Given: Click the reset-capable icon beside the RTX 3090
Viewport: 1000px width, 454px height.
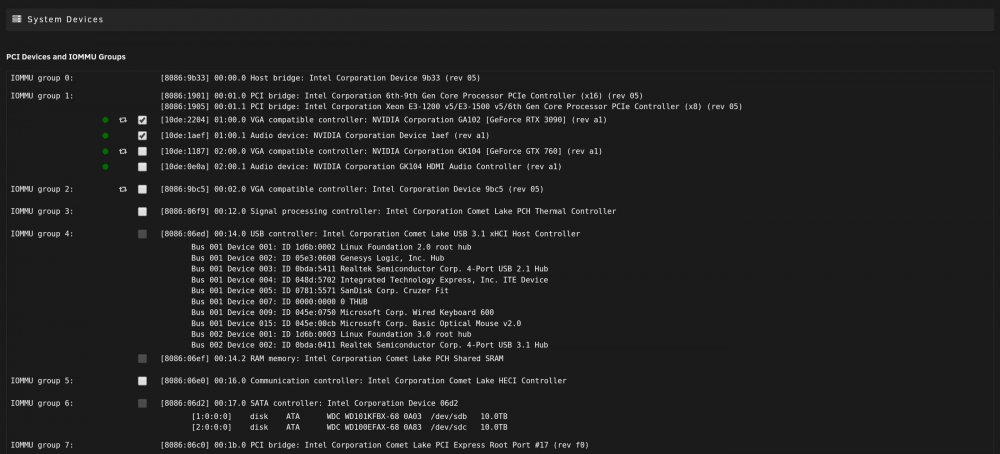Looking at the screenshot, I should pos(123,120).
